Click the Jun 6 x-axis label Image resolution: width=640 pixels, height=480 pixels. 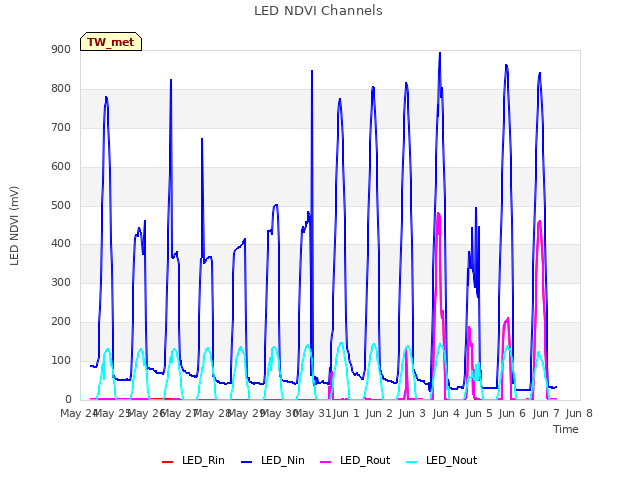pos(512,413)
